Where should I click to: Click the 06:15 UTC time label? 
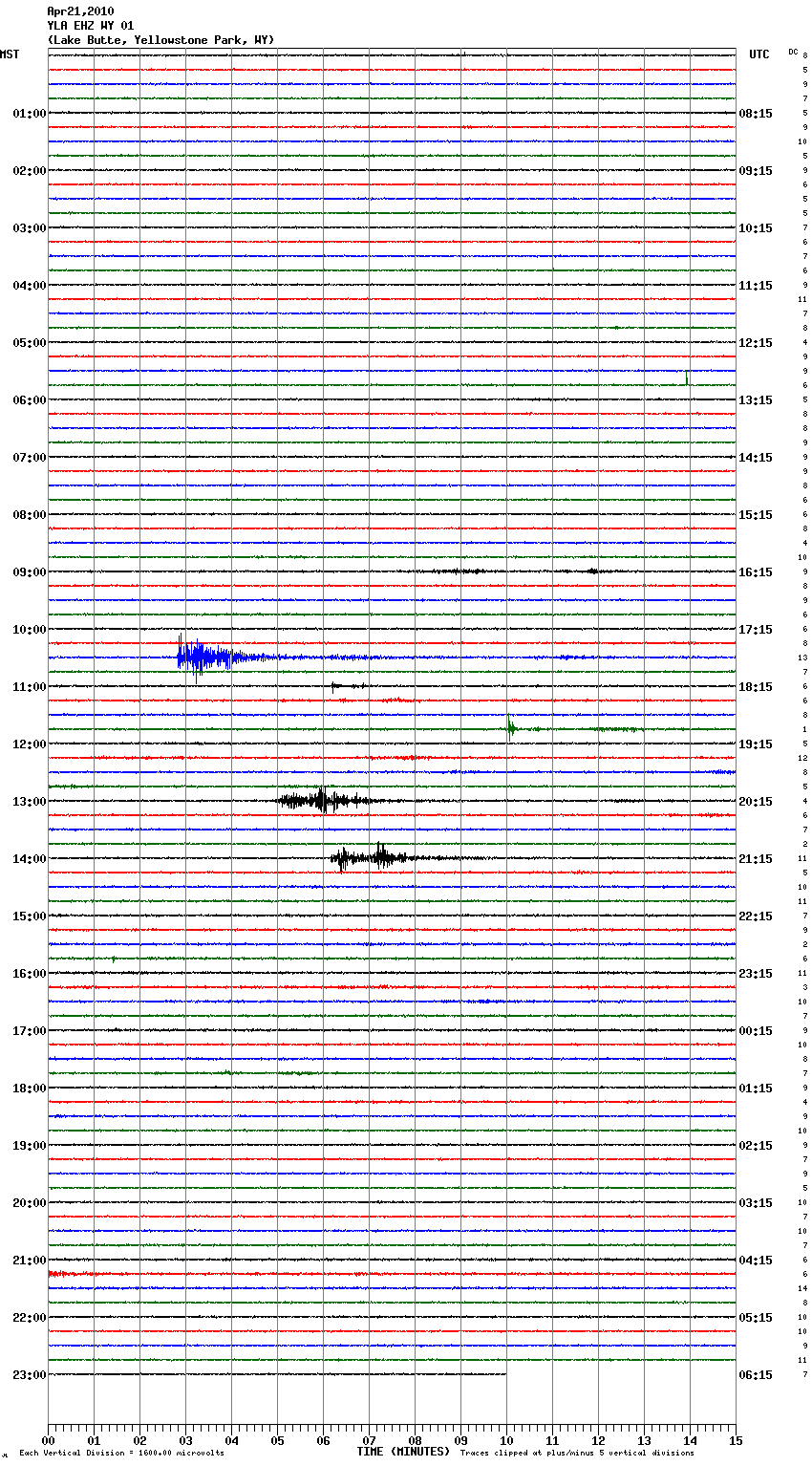click(x=756, y=1375)
